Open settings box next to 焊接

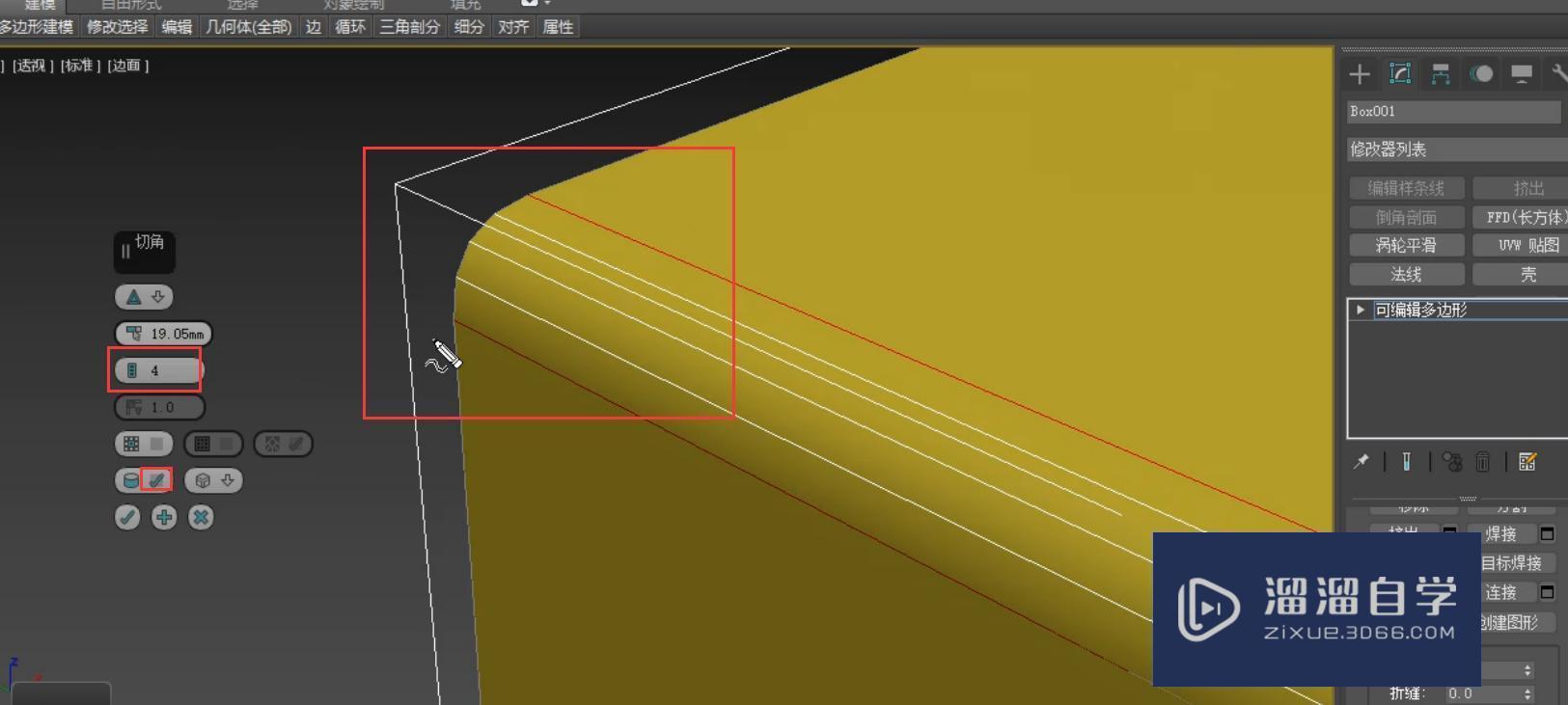pyautogui.click(x=1547, y=533)
